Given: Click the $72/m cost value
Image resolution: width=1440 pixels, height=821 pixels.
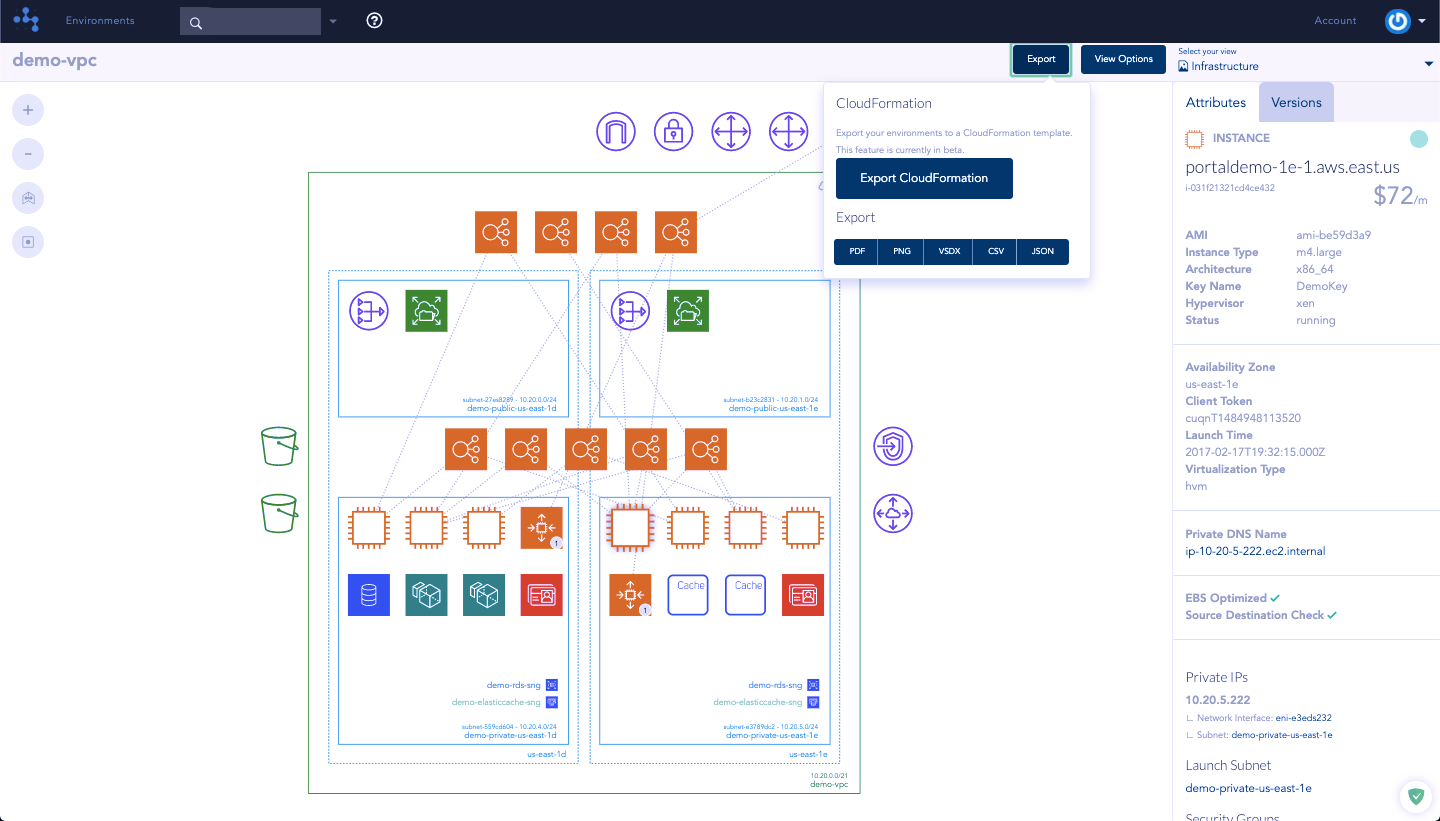Looking at the screenshot, I should [x=1400, y=195].
